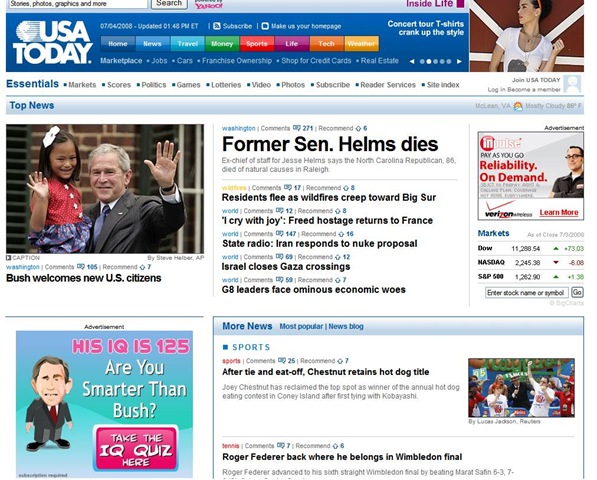Viewport: 597px width, 480px height.
Task: Click Go button next to stock symbol field
Action: tap(577, 292)
